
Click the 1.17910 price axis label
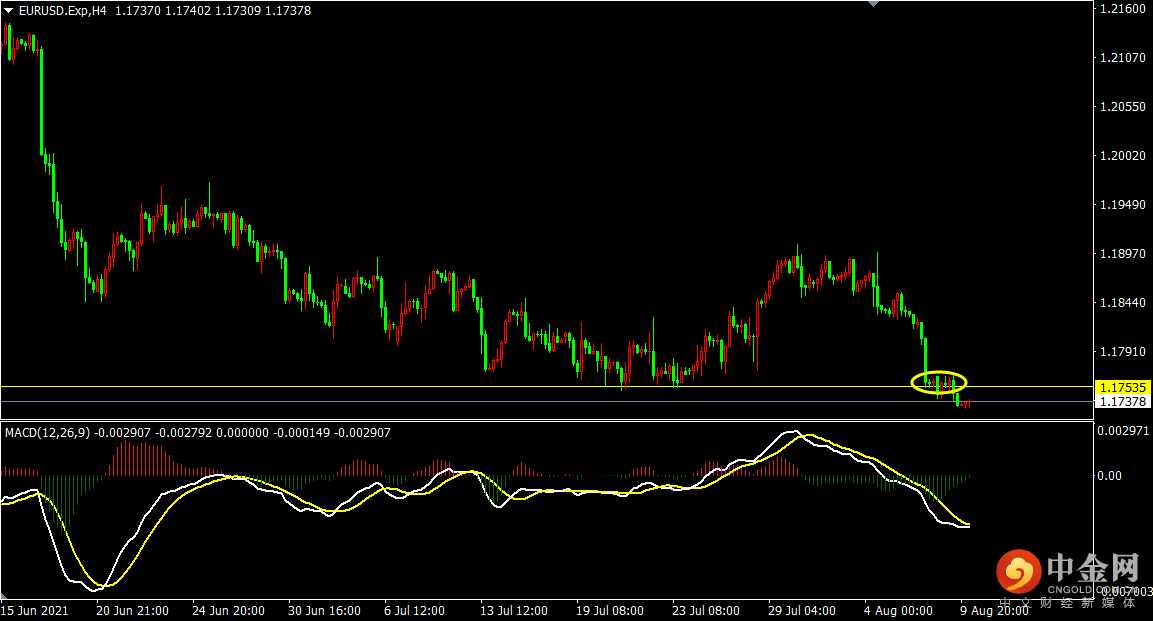(x=1122, y=352)
